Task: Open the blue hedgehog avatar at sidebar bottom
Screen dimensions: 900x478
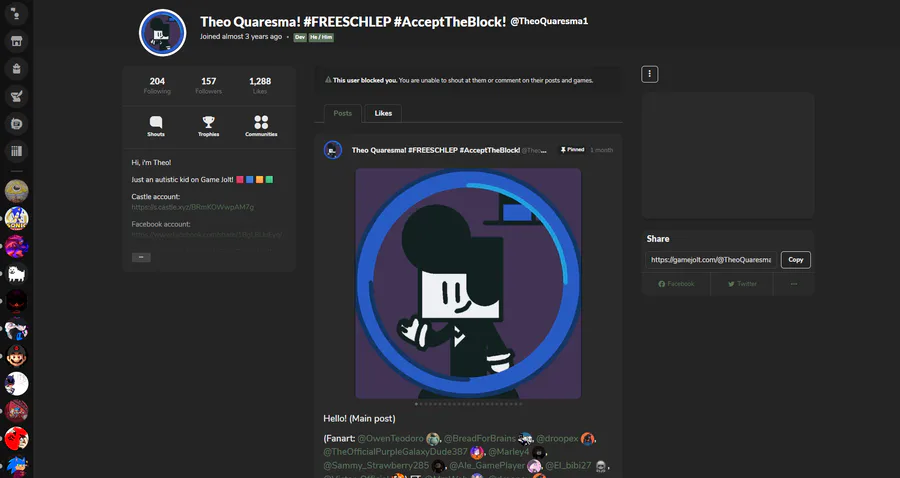Action: (x=17, y=465)
